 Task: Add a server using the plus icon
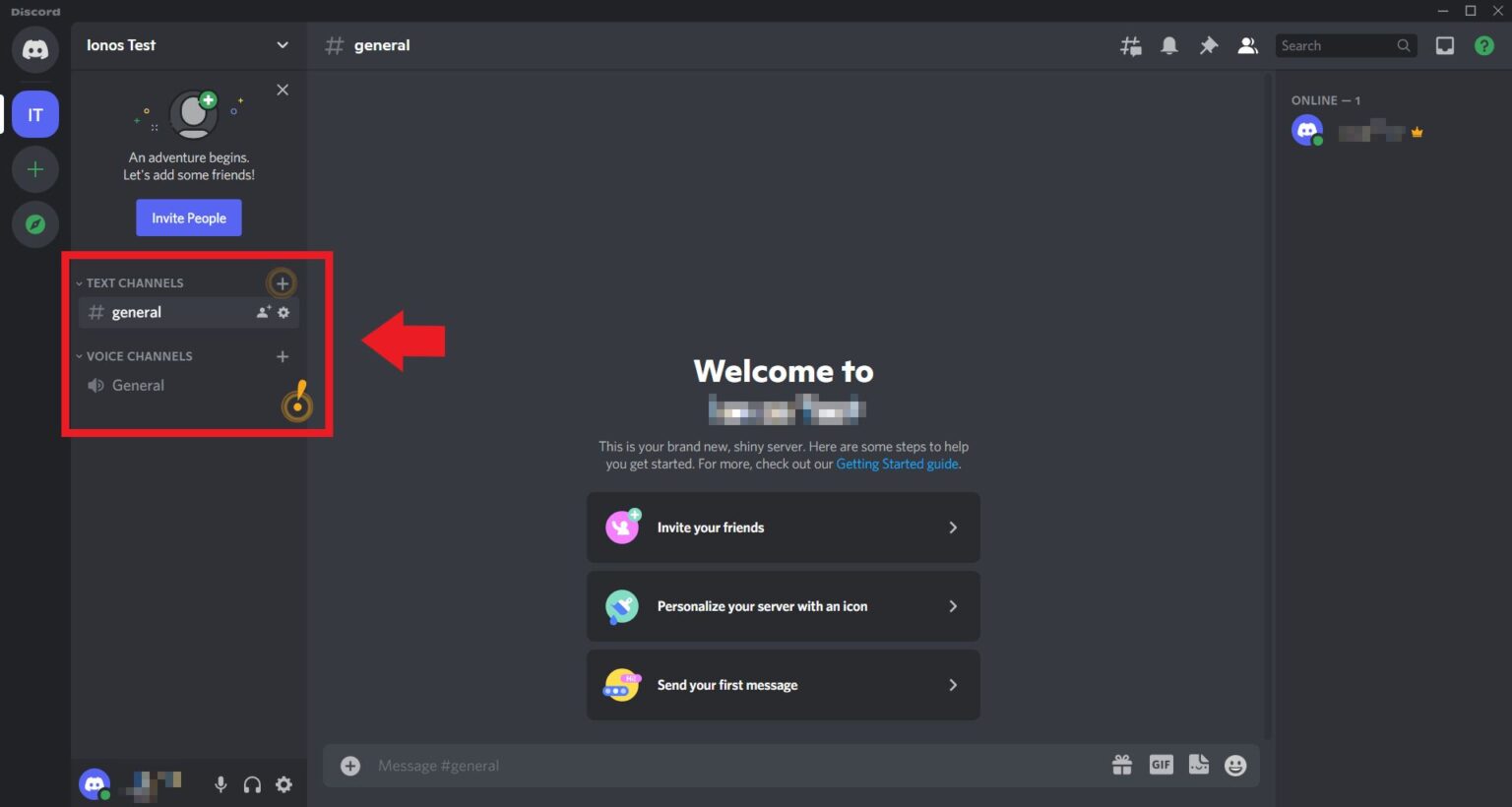click(34, 168)
